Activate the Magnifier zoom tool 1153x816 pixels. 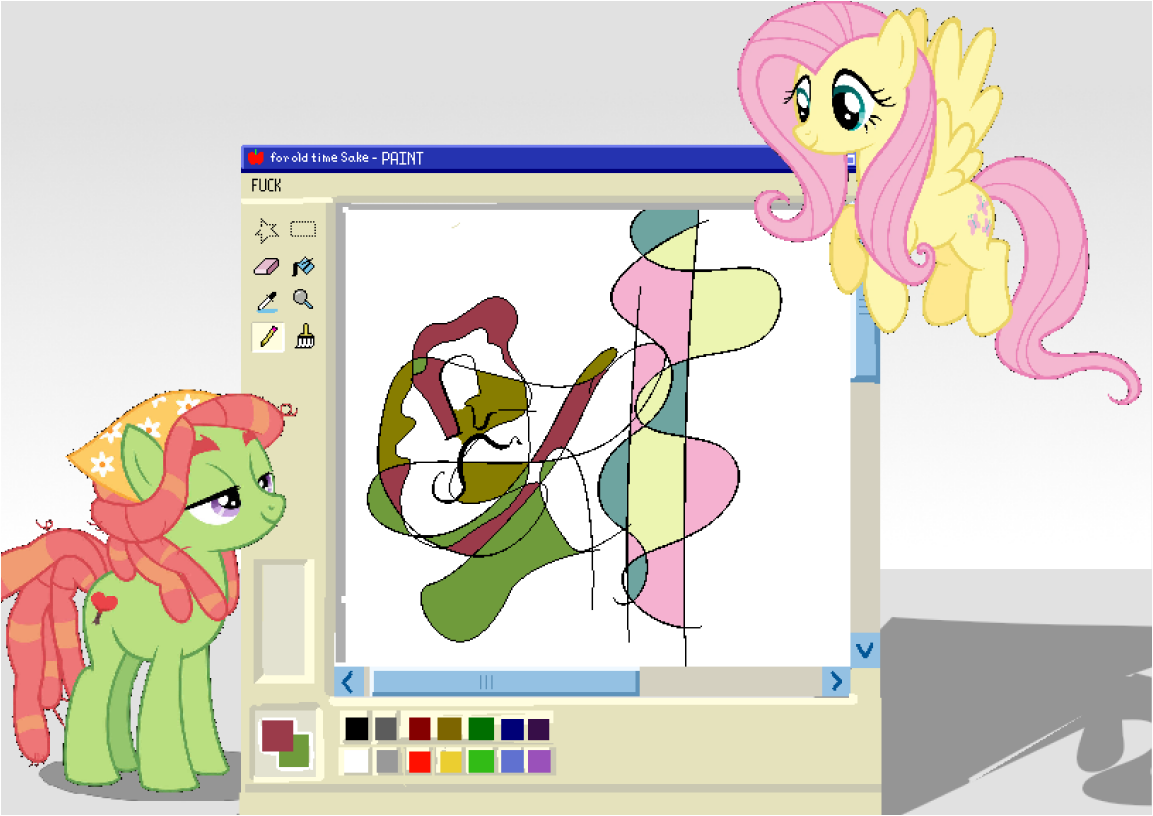click(305, 300)
